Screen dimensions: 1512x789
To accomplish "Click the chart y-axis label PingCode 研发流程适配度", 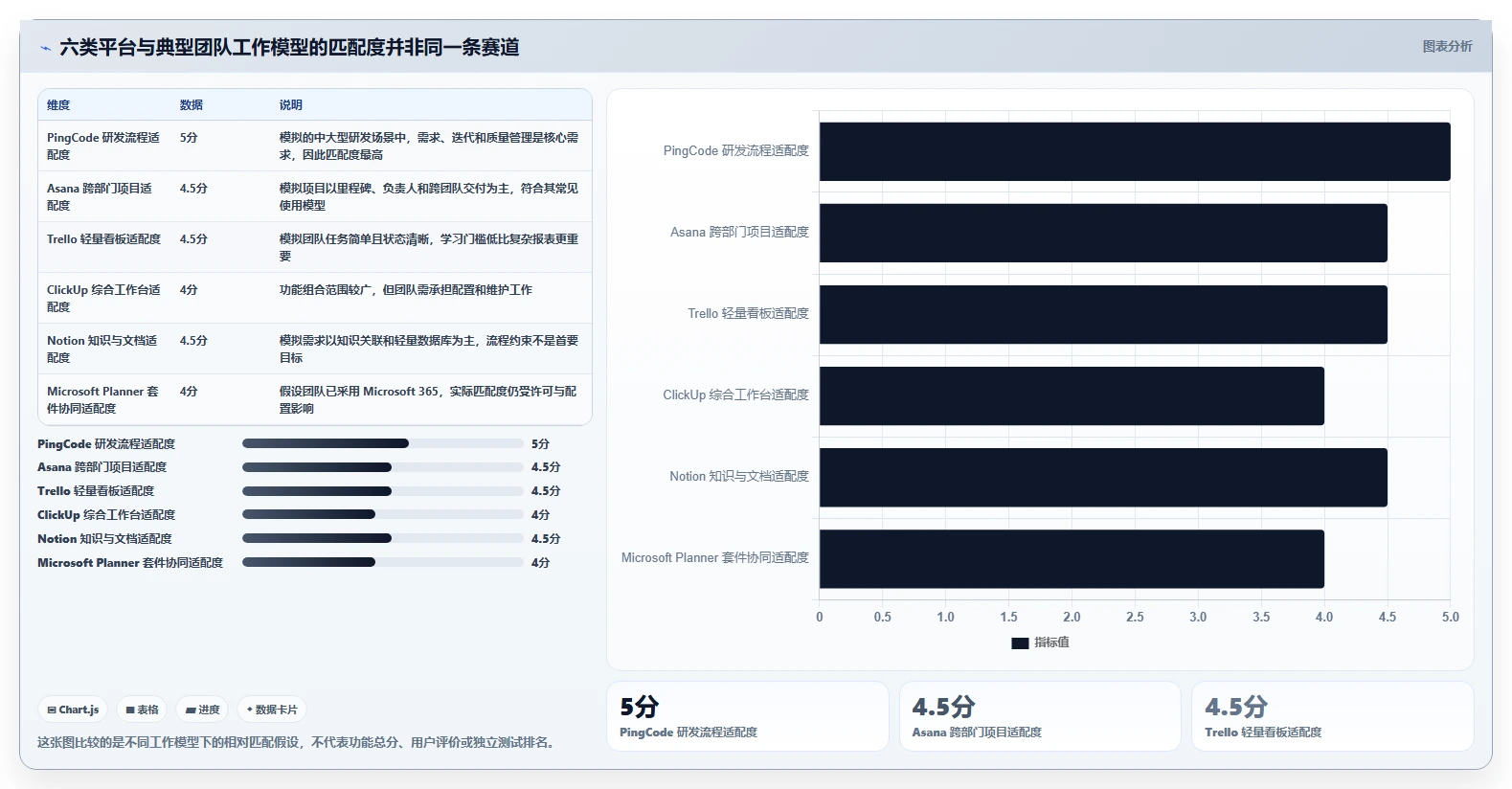I will pyautogui.click(x=736, y=151).
